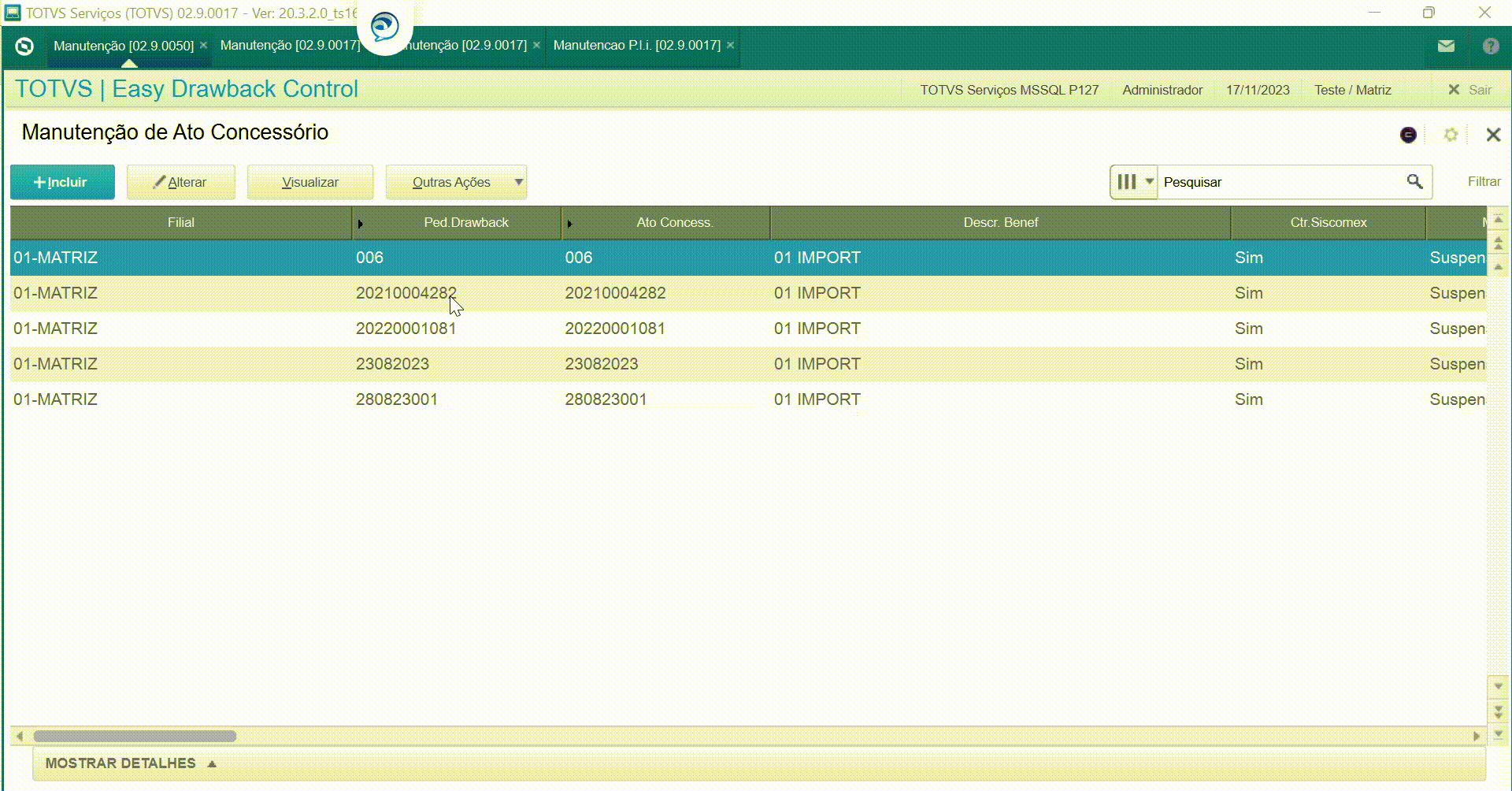Click the search magnifier icon

click(x=1414, y=182)
